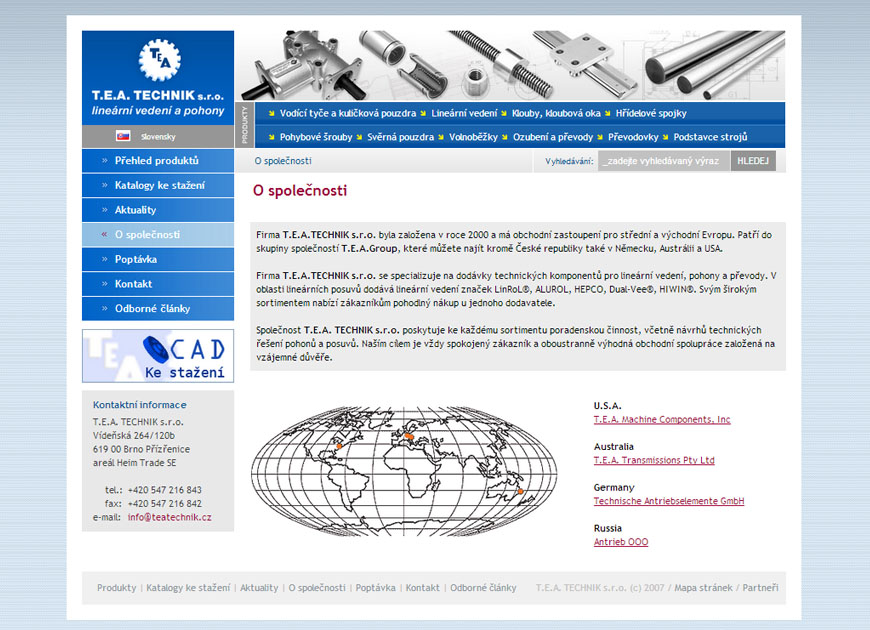
Task: Select O společnosti in sidebar menu
Action: pyautogui.click(x=158, y=234)
